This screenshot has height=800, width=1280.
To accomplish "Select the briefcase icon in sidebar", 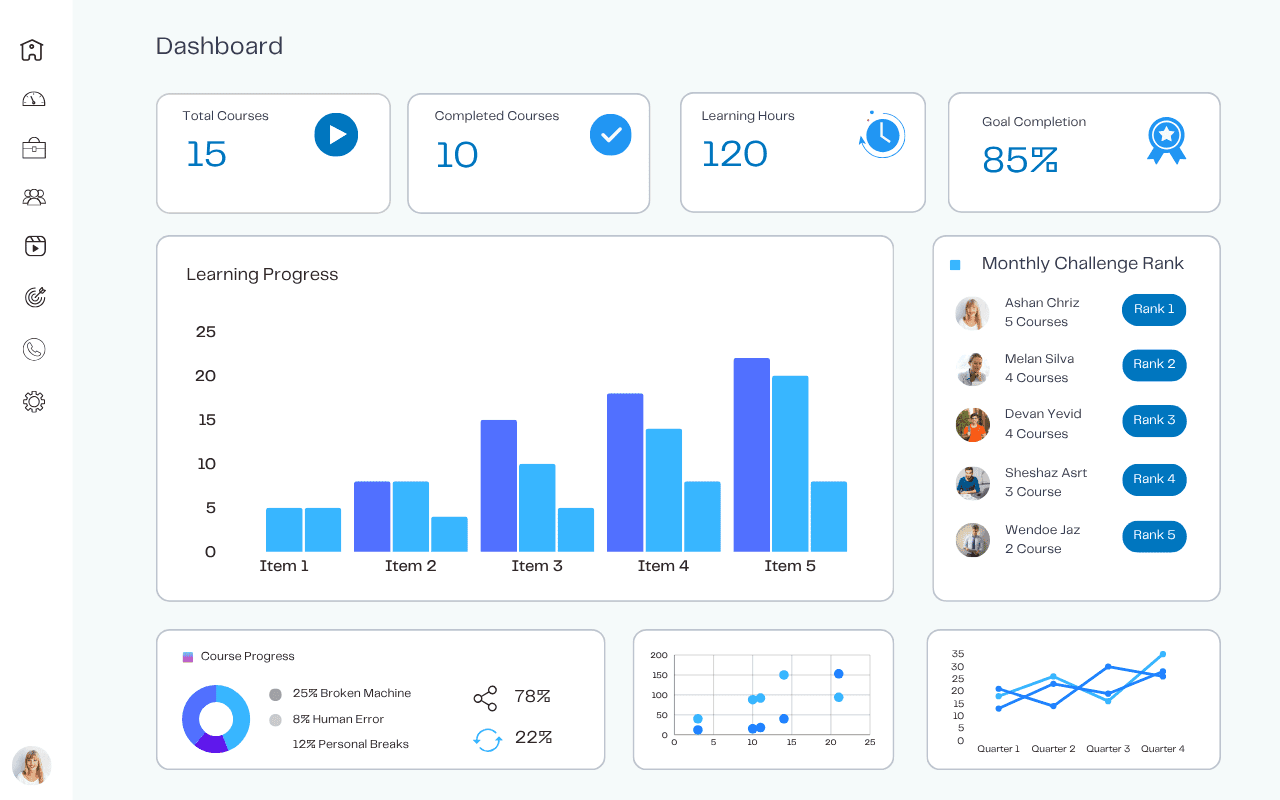I will 34,148.
